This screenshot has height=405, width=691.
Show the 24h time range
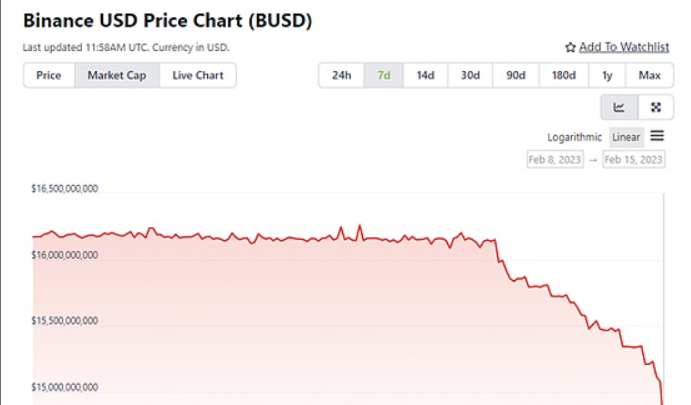[341, 75]
